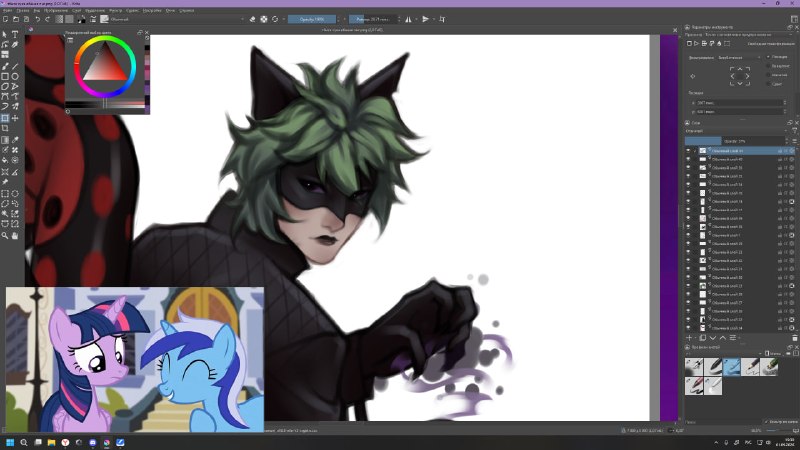Screen dimensions: 800x450
Task: Select the Text tool in toolbox
Action: (15, 34)
